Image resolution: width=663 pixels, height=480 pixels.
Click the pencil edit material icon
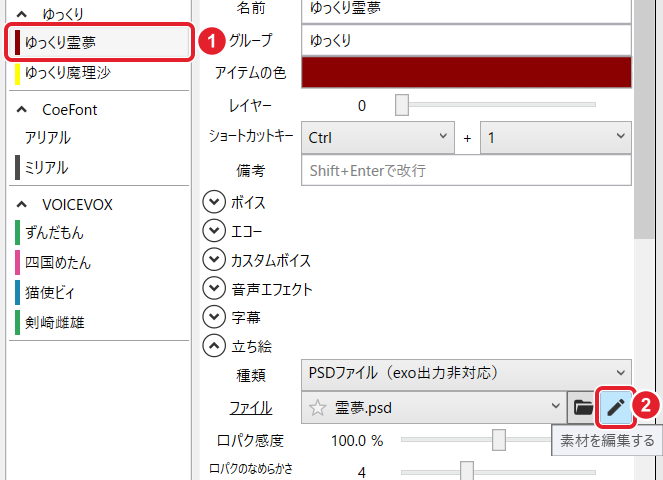point(616,408)
